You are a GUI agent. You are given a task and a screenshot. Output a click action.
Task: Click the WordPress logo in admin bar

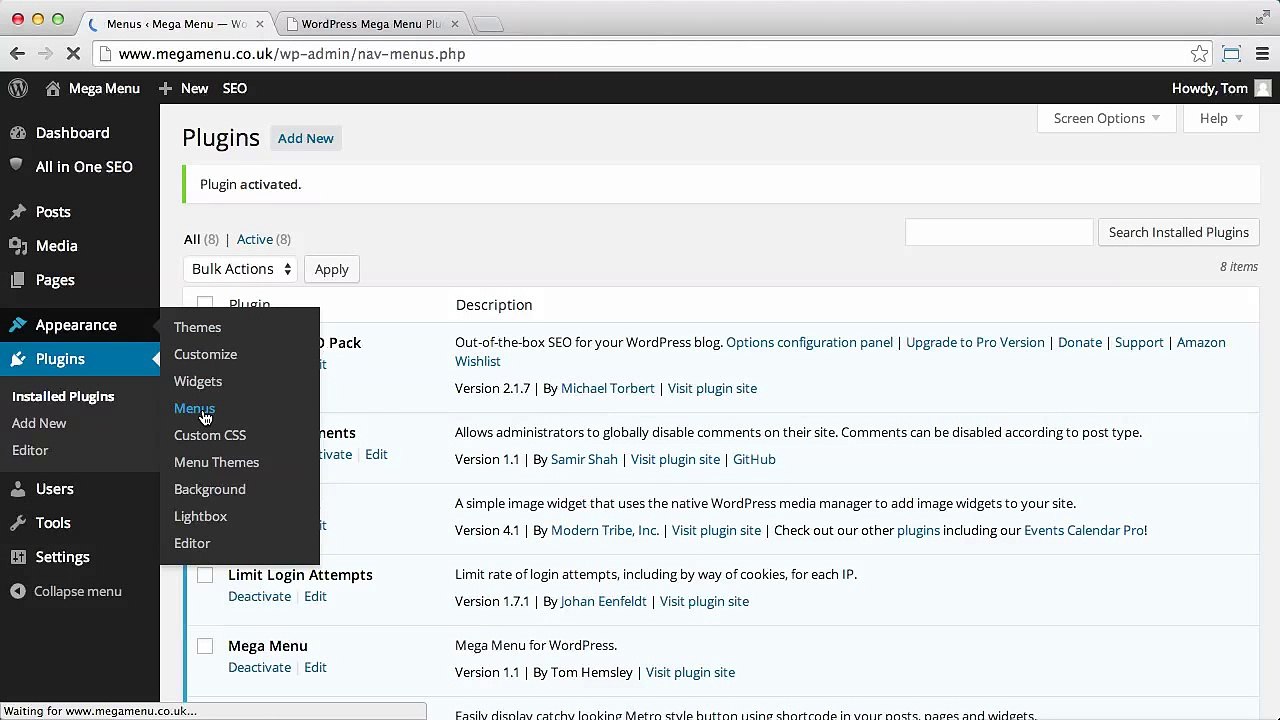pos(18,88)
